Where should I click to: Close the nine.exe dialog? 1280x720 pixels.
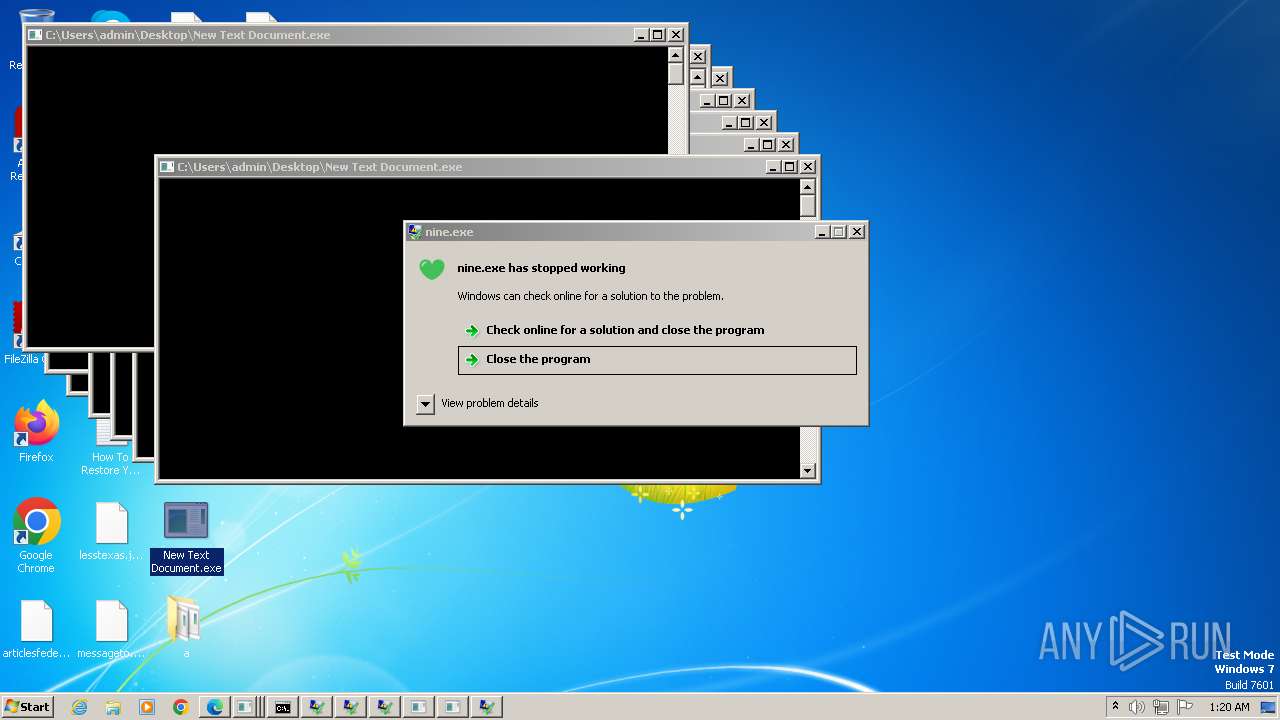(x=857, y=232)
